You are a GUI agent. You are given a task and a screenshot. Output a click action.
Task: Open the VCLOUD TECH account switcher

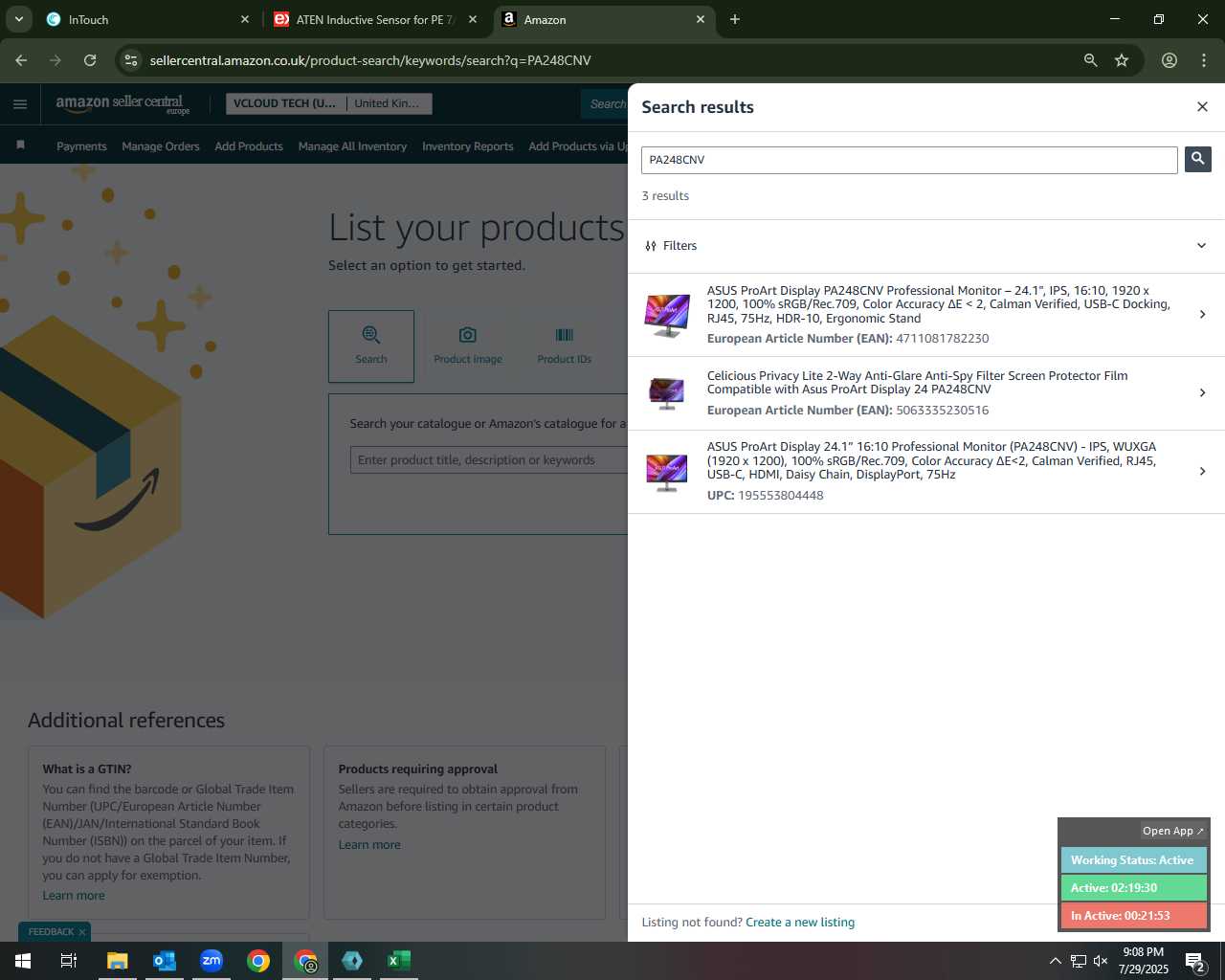coord(285,103)
